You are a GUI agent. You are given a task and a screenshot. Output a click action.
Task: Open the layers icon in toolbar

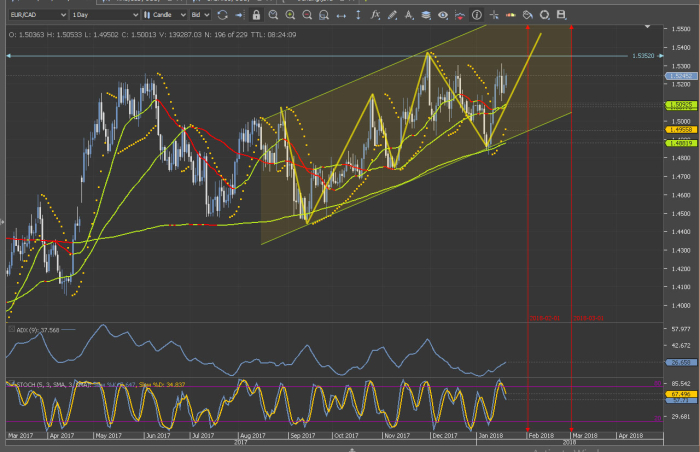coord(426,15)
